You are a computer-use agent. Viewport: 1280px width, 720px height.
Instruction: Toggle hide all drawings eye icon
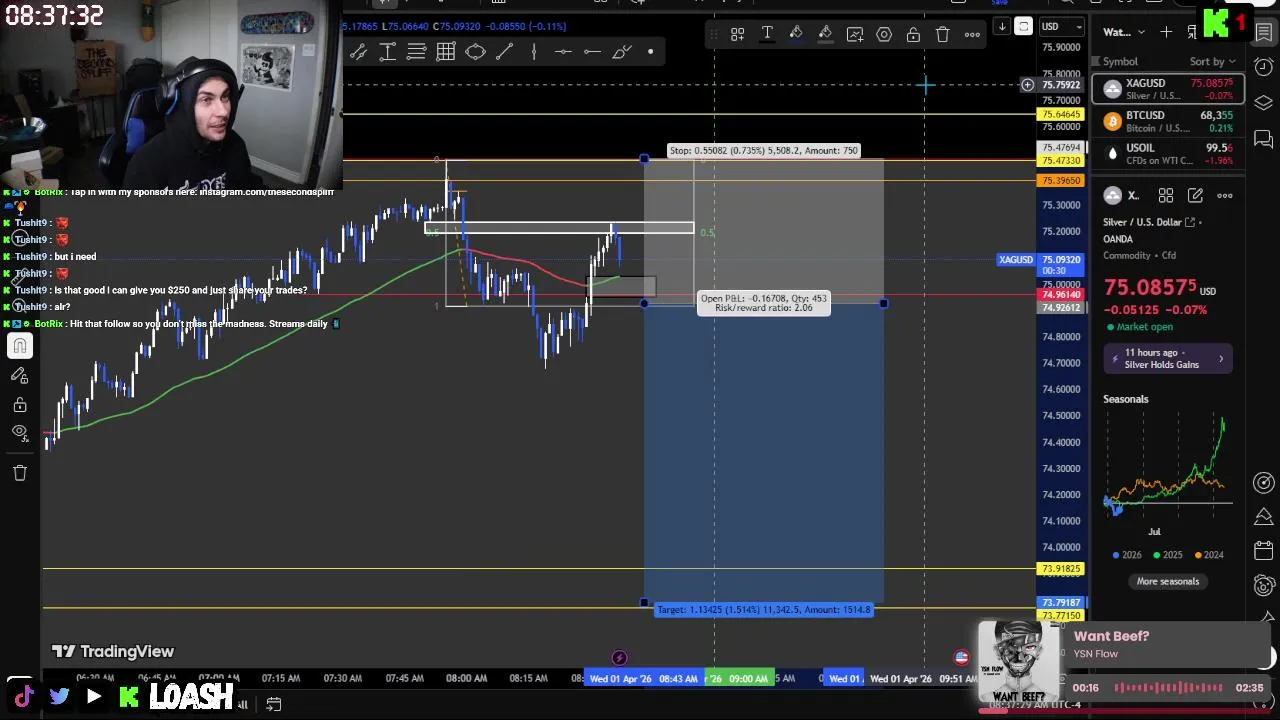tap(20, 432)
